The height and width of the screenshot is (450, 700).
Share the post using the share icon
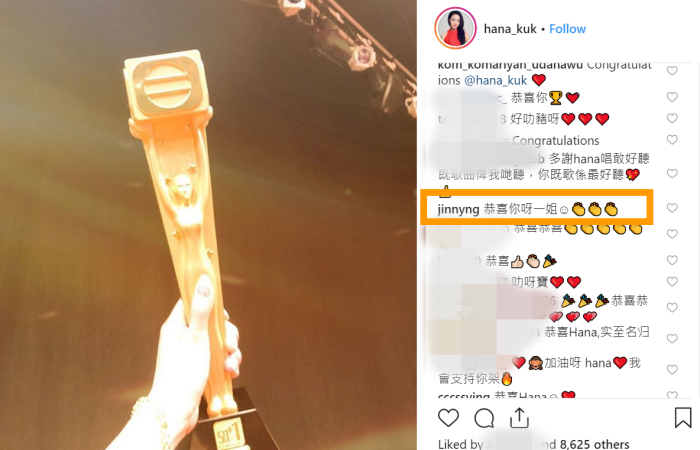[519, 418]
